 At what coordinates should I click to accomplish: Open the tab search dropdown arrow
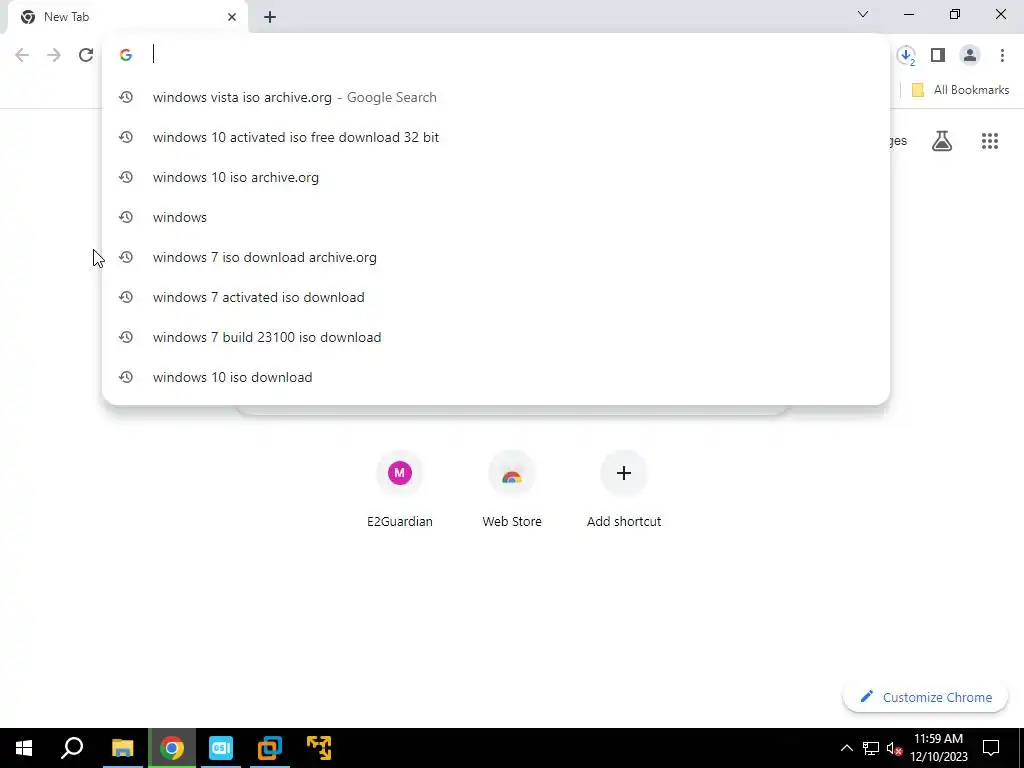click(x=863, y=14)
